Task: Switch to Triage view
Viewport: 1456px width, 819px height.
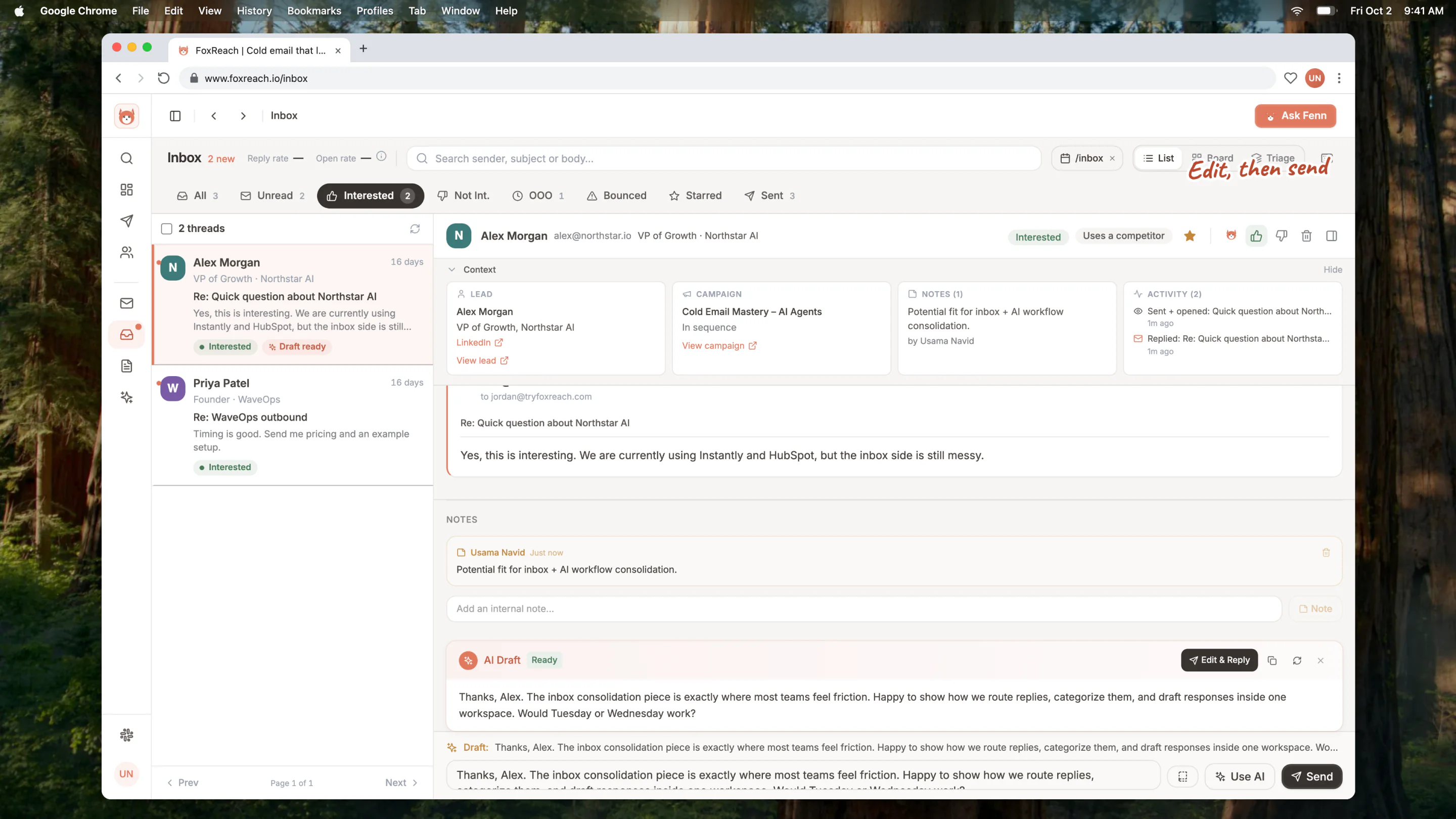Action: (1273, 158)
